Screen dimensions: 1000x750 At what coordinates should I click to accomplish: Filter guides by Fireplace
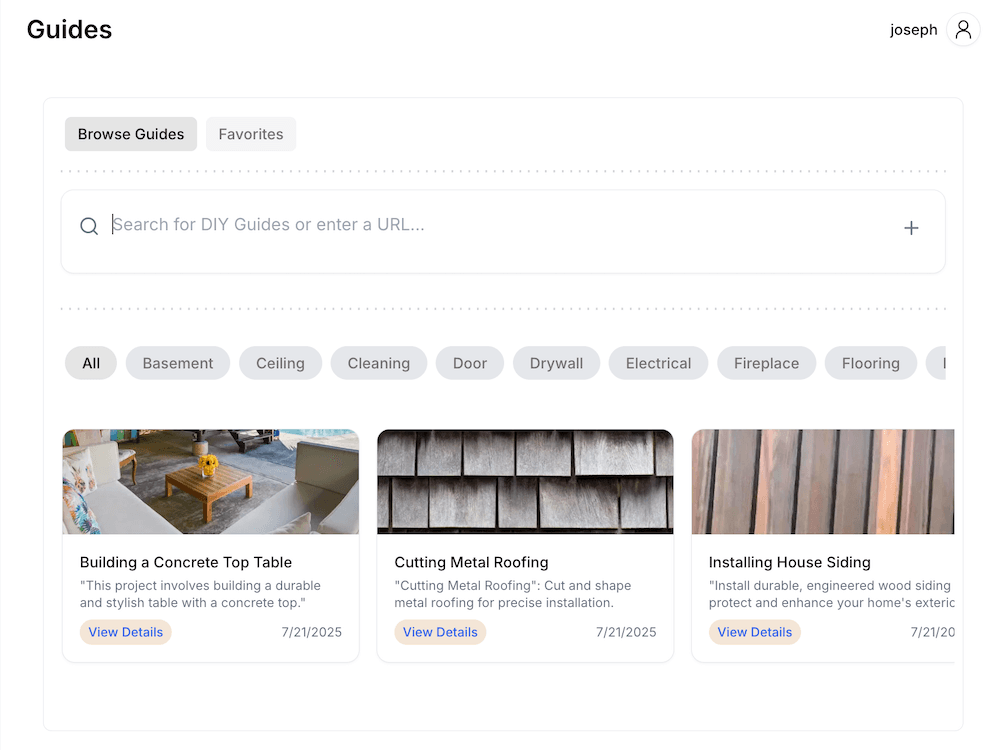[766, 363]
